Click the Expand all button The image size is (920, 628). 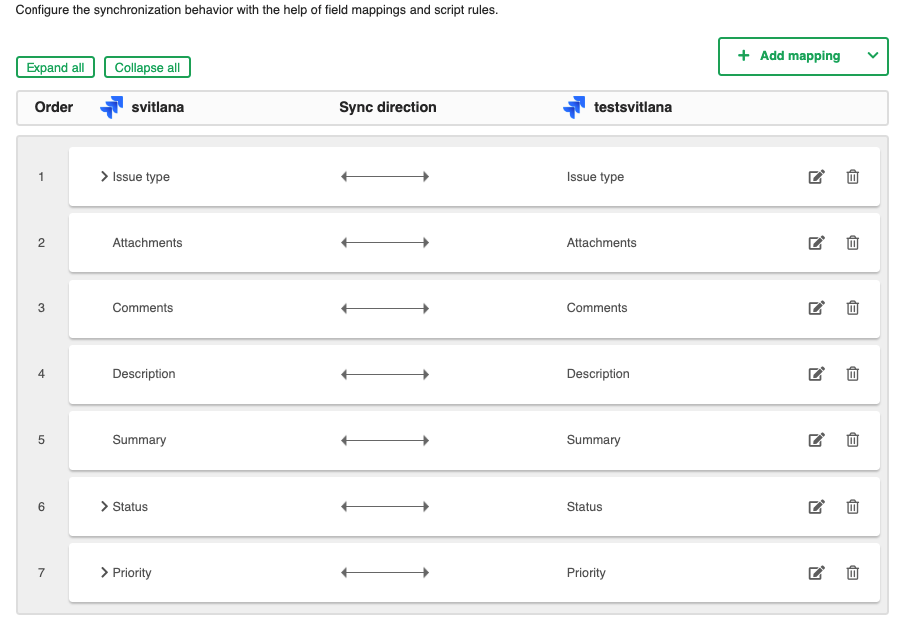[56, 68]
